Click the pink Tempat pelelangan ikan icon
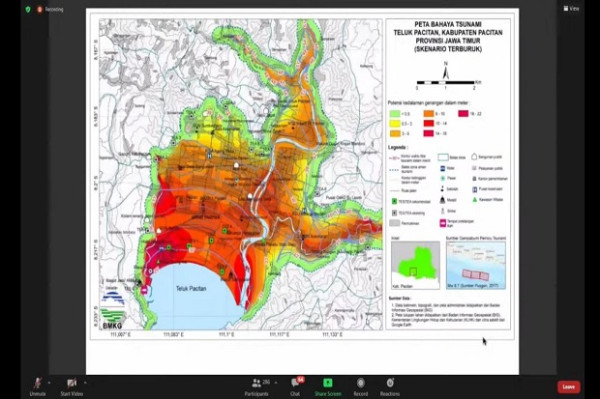 point(443,223)
